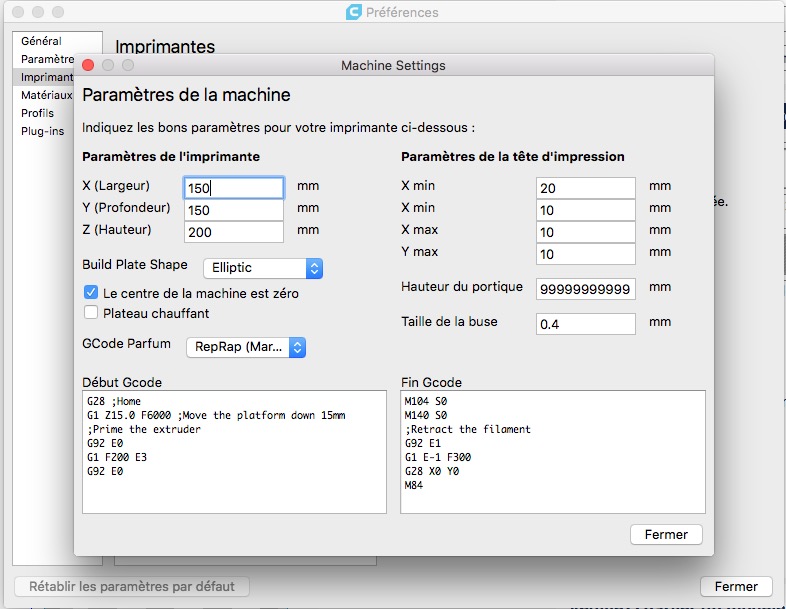Click ';Retract the filament' comment line
Image resolution: width=786 pixels, height=609 pixels.
coord(468,429)
